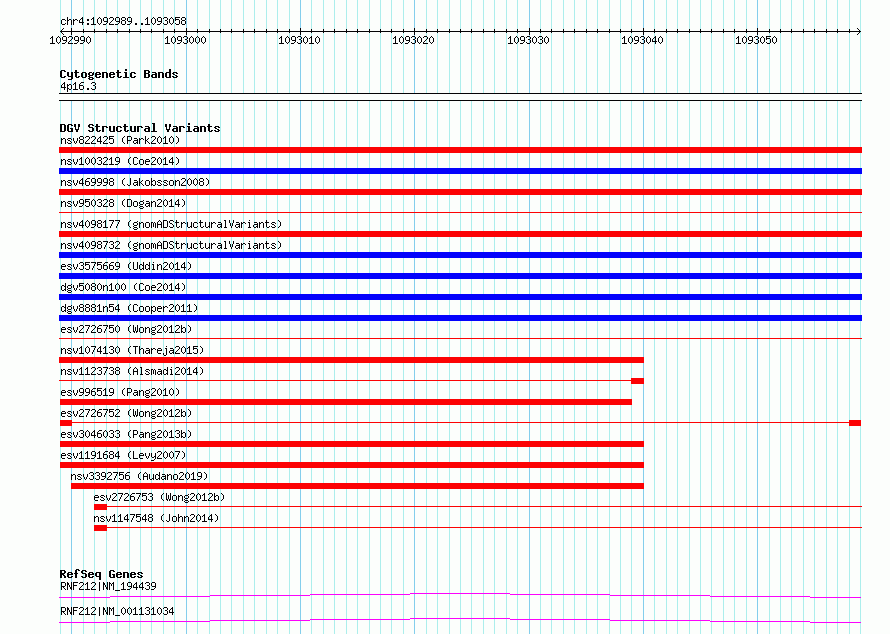The image size is (890, 634).
Task: Click the 1093050 ruler position label
Action: (x=756, y=40)
